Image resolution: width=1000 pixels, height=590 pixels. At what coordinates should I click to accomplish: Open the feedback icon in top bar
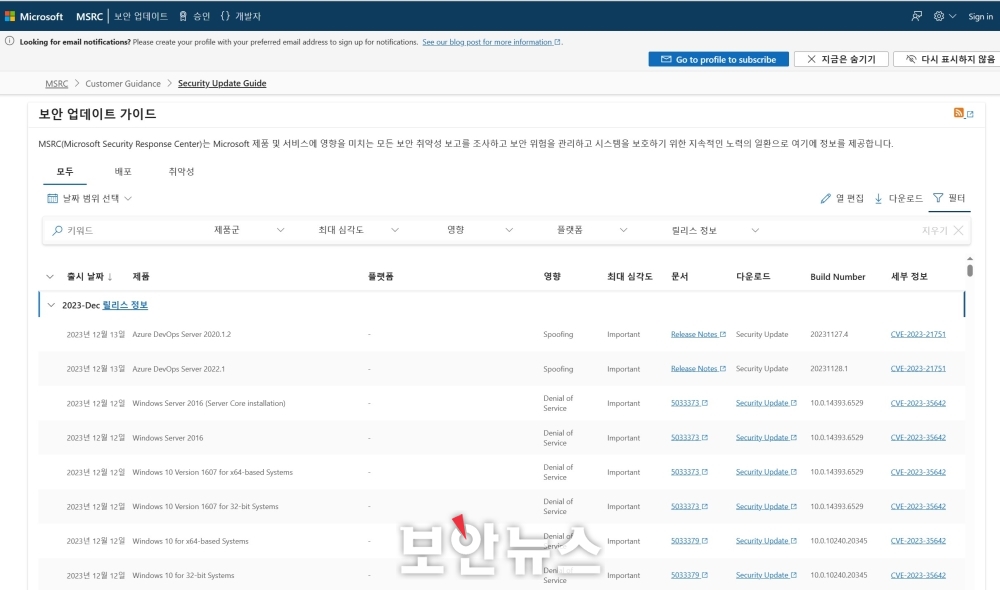pos(916,16)
